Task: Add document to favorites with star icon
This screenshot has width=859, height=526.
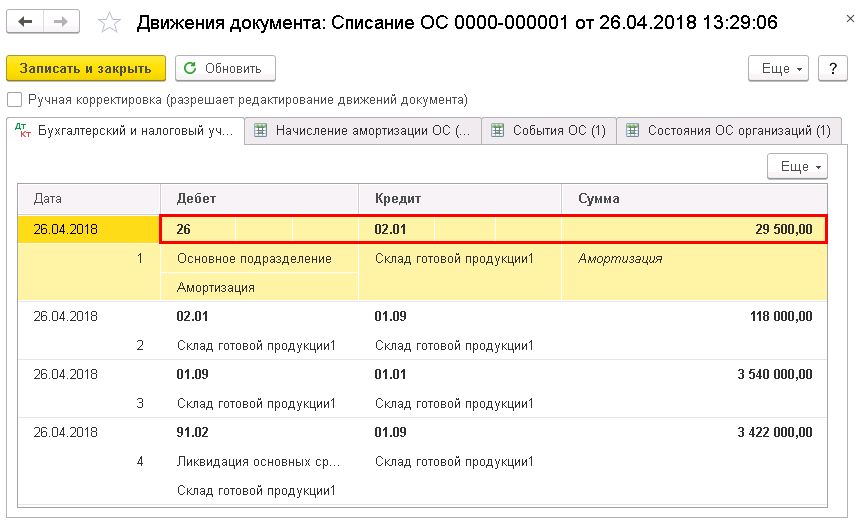Action: tap(109, 22)
